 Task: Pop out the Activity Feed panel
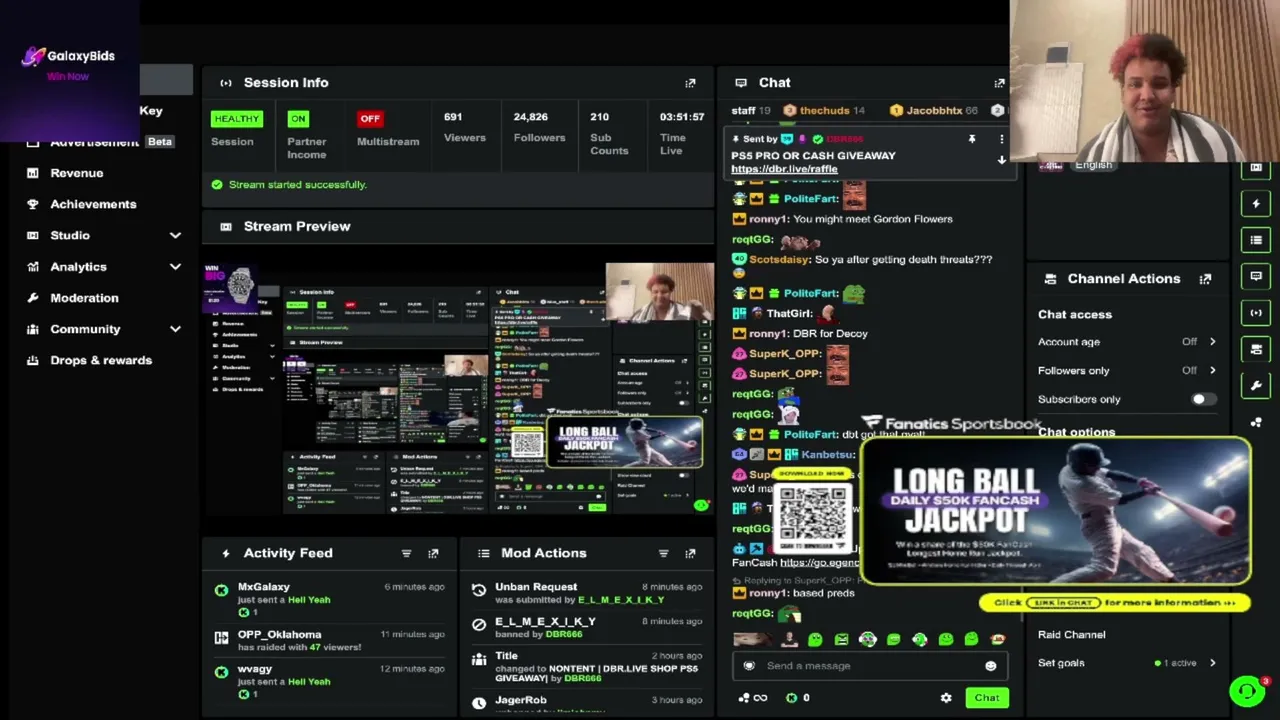click(433, 553)
